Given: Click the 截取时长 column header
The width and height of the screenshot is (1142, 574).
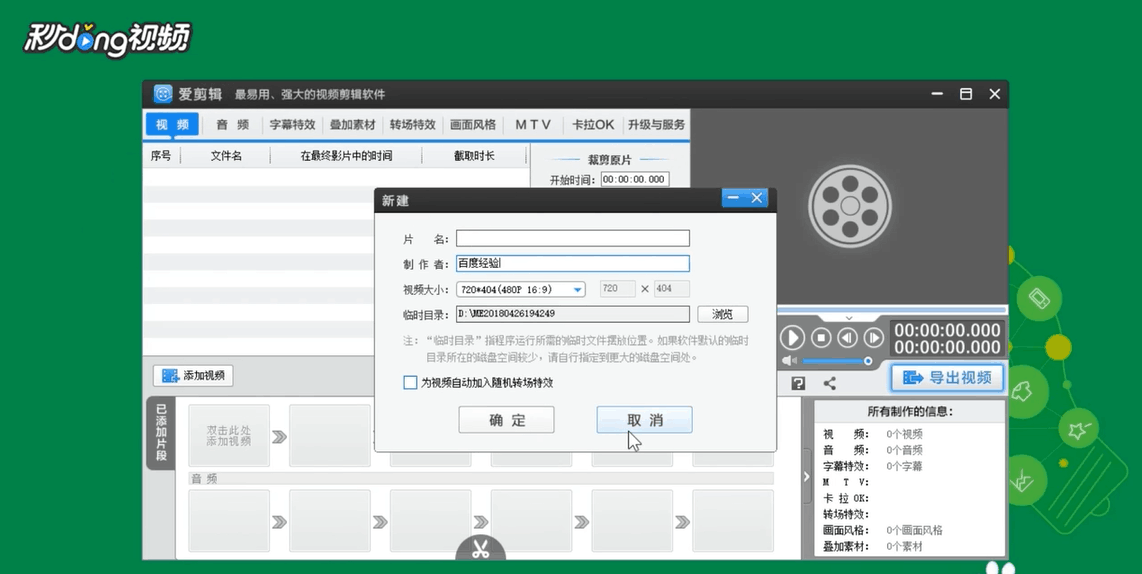Looking at the screenshot, I should click(474, 156).
